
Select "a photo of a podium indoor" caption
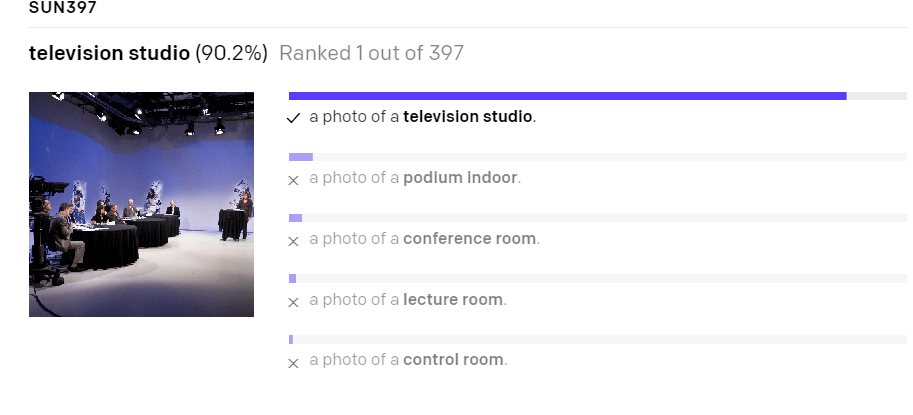(415, 178)
